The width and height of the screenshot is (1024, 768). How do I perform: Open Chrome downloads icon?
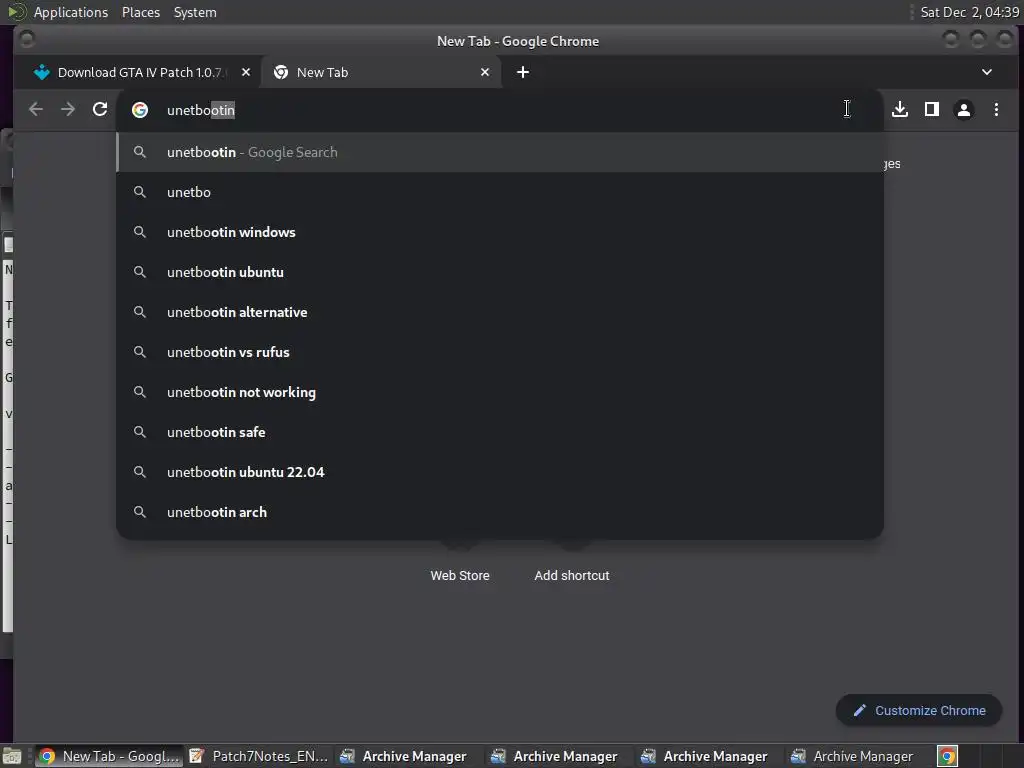[900, 109]
